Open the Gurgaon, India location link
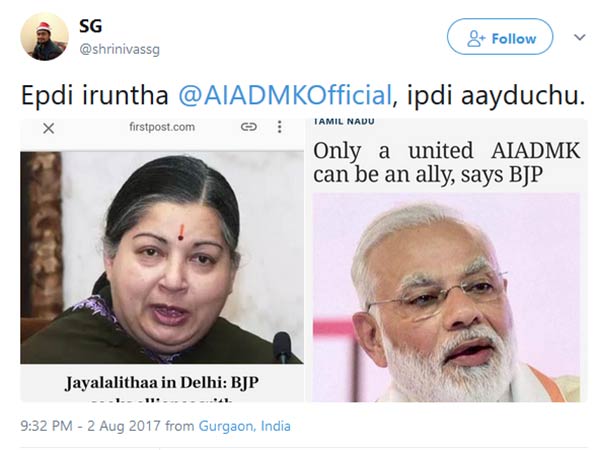 [x=245, y=426]
